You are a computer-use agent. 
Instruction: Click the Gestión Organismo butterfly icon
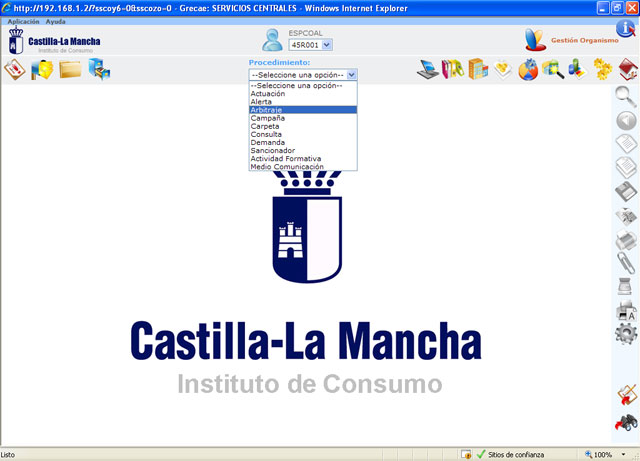click(535, 40)
